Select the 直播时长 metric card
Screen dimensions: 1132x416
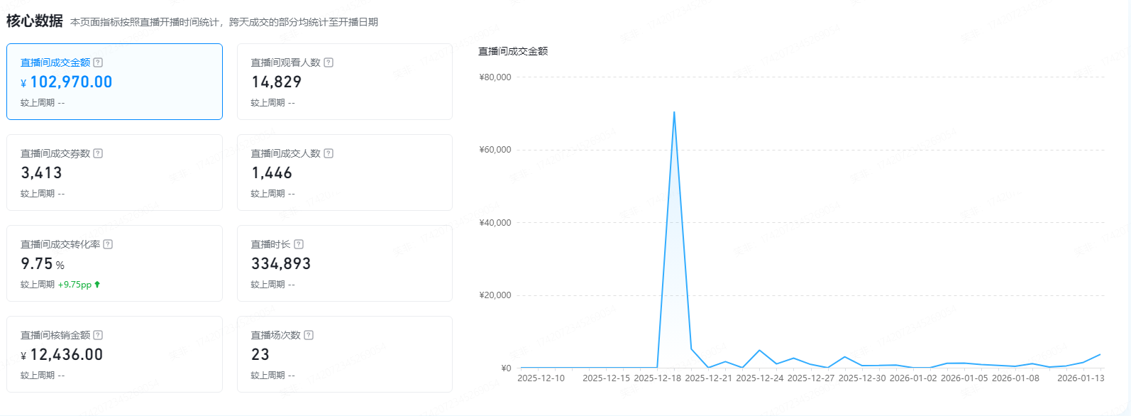pyautogui.click(x=344, y=264)
